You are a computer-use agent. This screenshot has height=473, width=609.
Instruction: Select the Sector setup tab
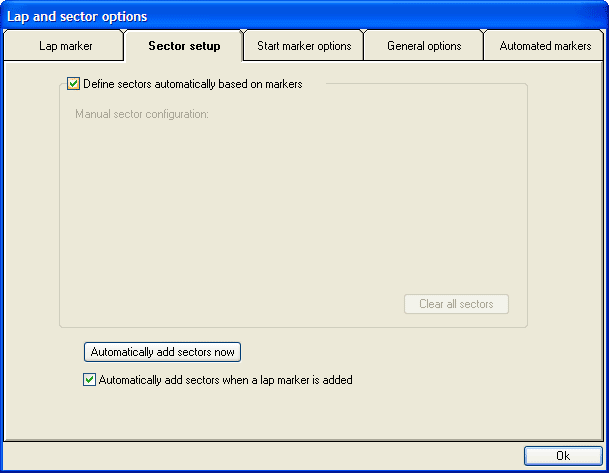pos(184,46)
